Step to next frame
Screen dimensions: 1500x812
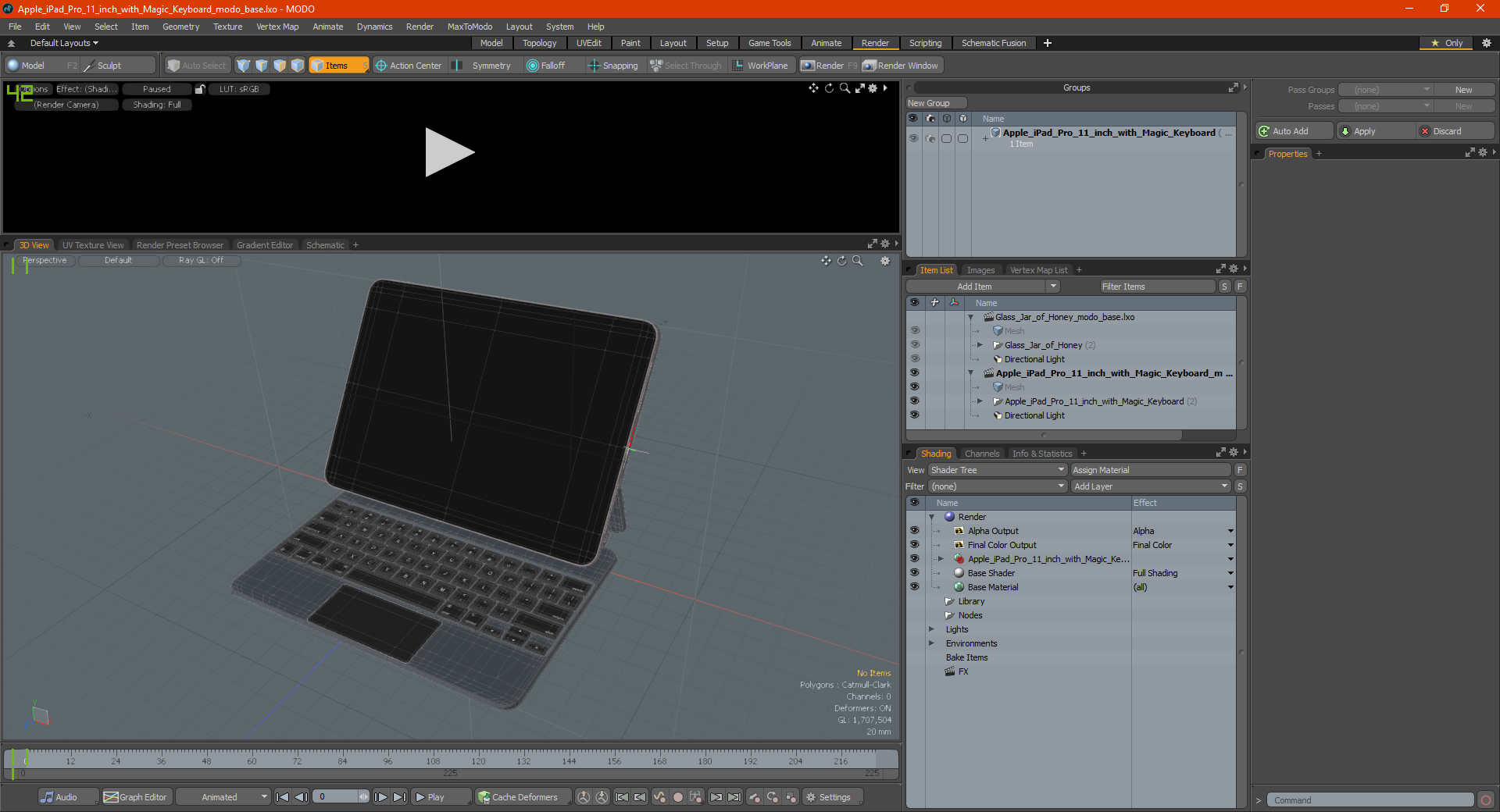pos(380,797)
